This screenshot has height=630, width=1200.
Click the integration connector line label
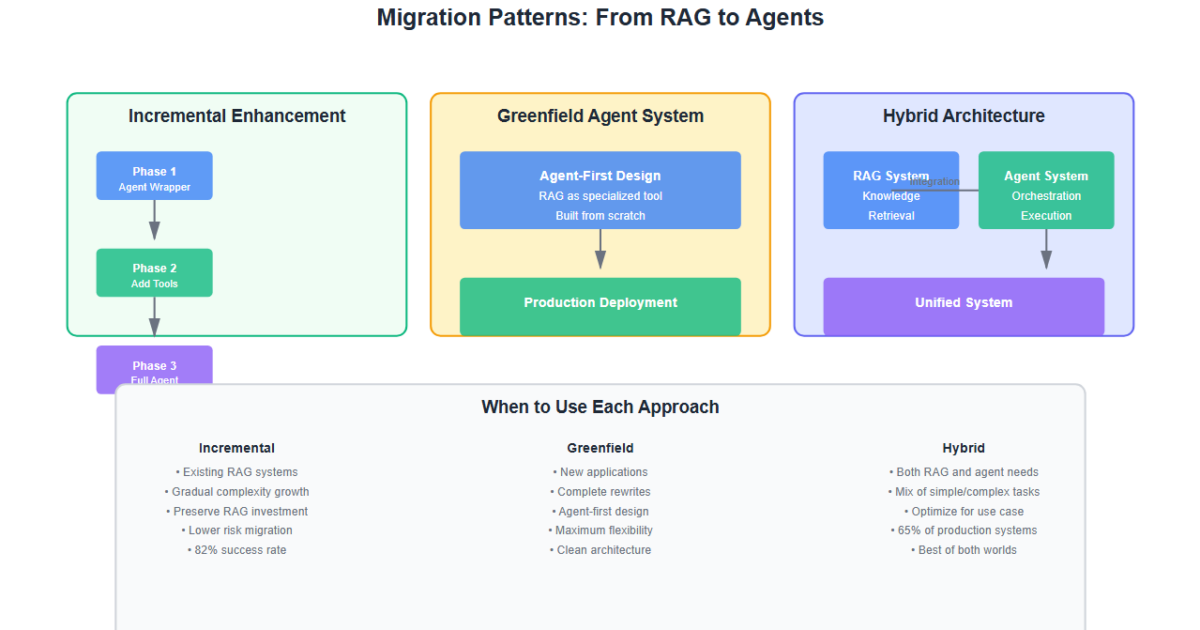935,182
